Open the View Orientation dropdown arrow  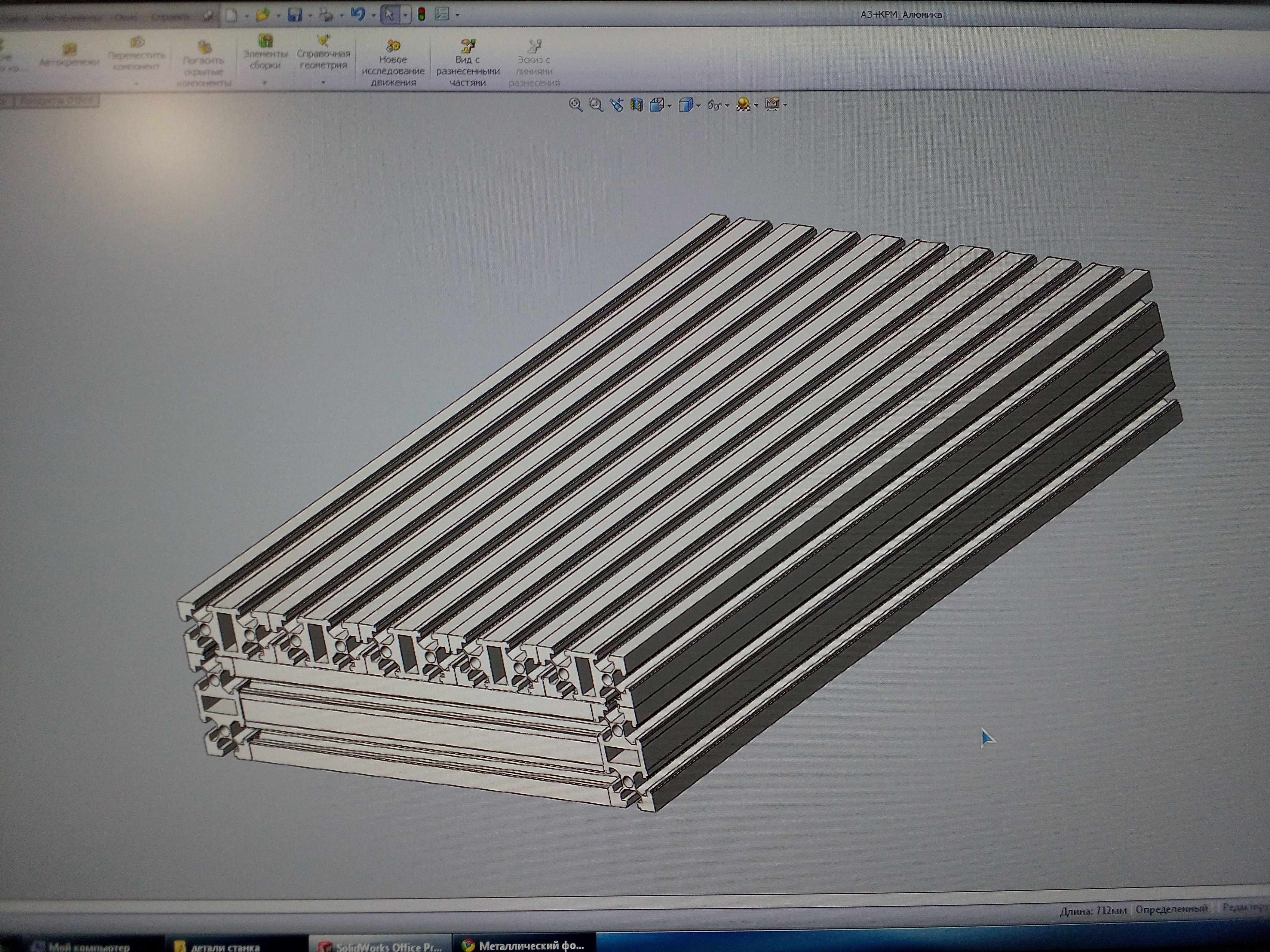[x=670, y=105]
